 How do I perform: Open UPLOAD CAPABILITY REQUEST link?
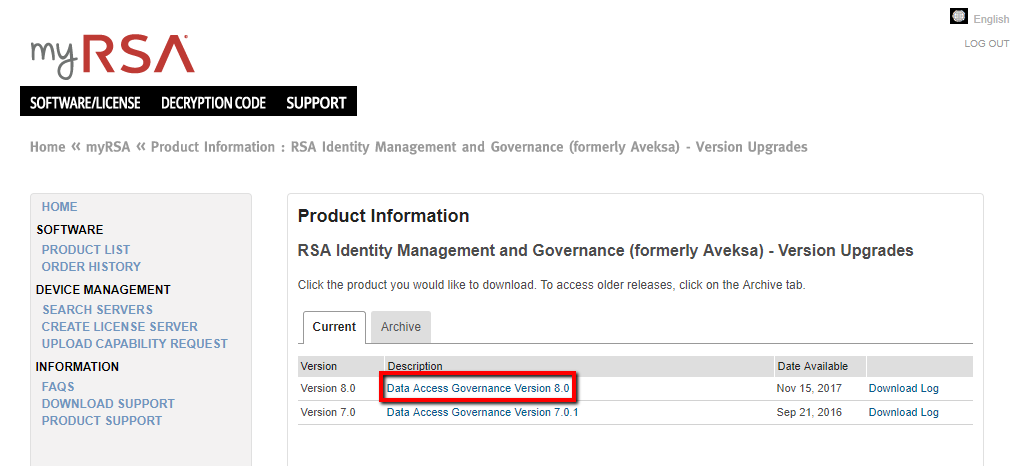click(x=135, y=344)
